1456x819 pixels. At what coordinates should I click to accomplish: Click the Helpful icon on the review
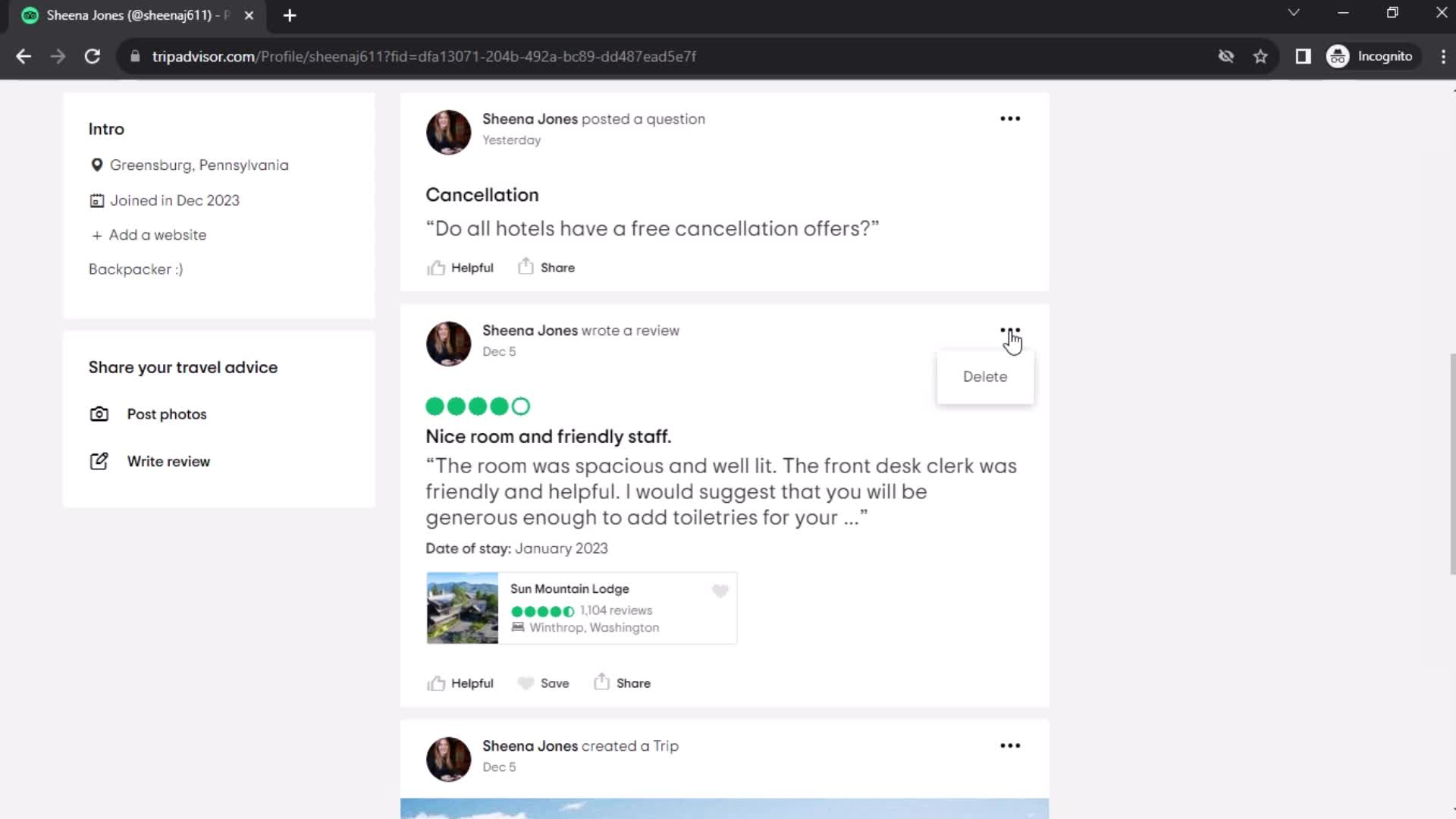click(x=436, y=683)
